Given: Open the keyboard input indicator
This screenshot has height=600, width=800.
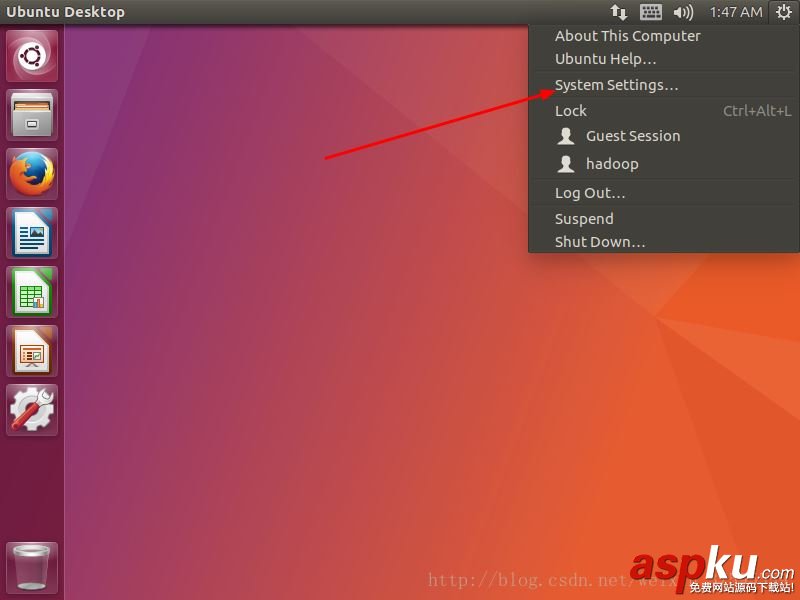Looking at the screenshot, I should click(651, 12).
